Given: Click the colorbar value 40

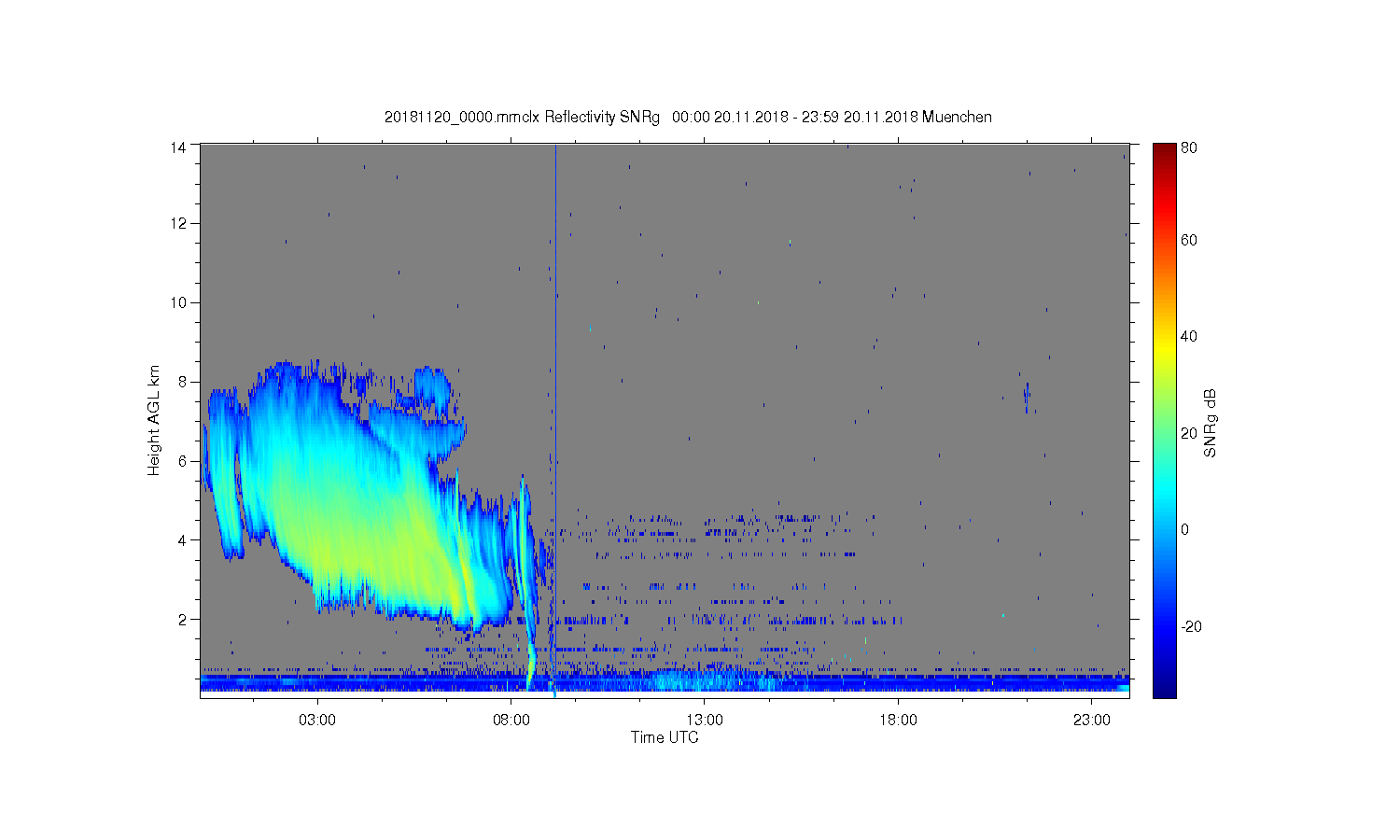Looking at the screenshot, I should (x=1189, y=337).
